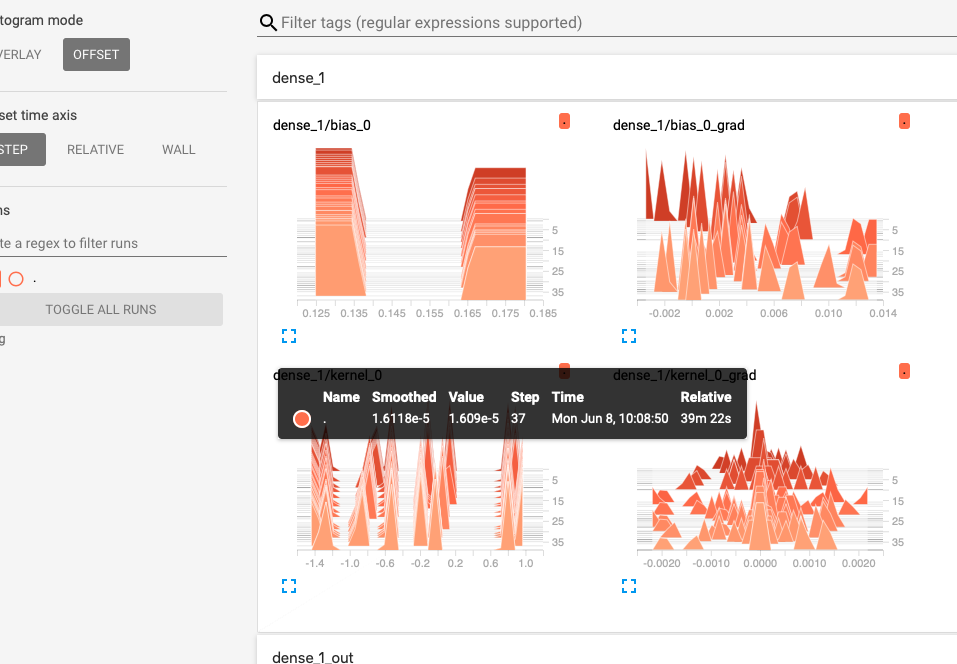
Task: Click tooltip relative time '39m 22s'
Action: point(706,419)
